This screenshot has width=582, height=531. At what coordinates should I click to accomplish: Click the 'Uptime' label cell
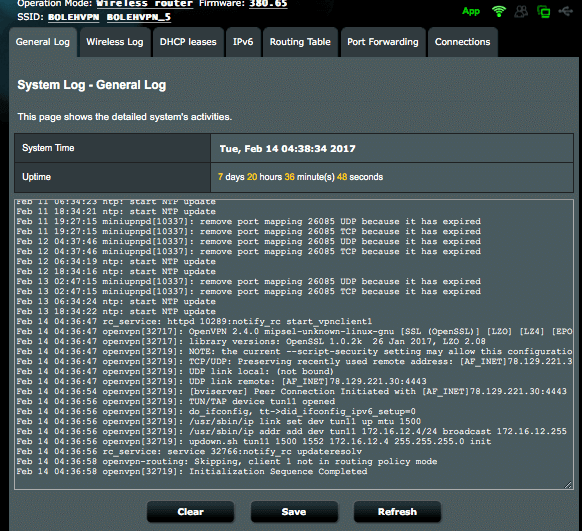pos(112,177)
